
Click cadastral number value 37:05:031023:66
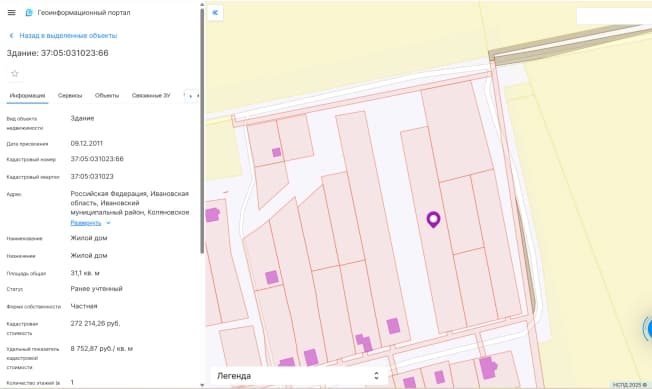pos(97,159)
